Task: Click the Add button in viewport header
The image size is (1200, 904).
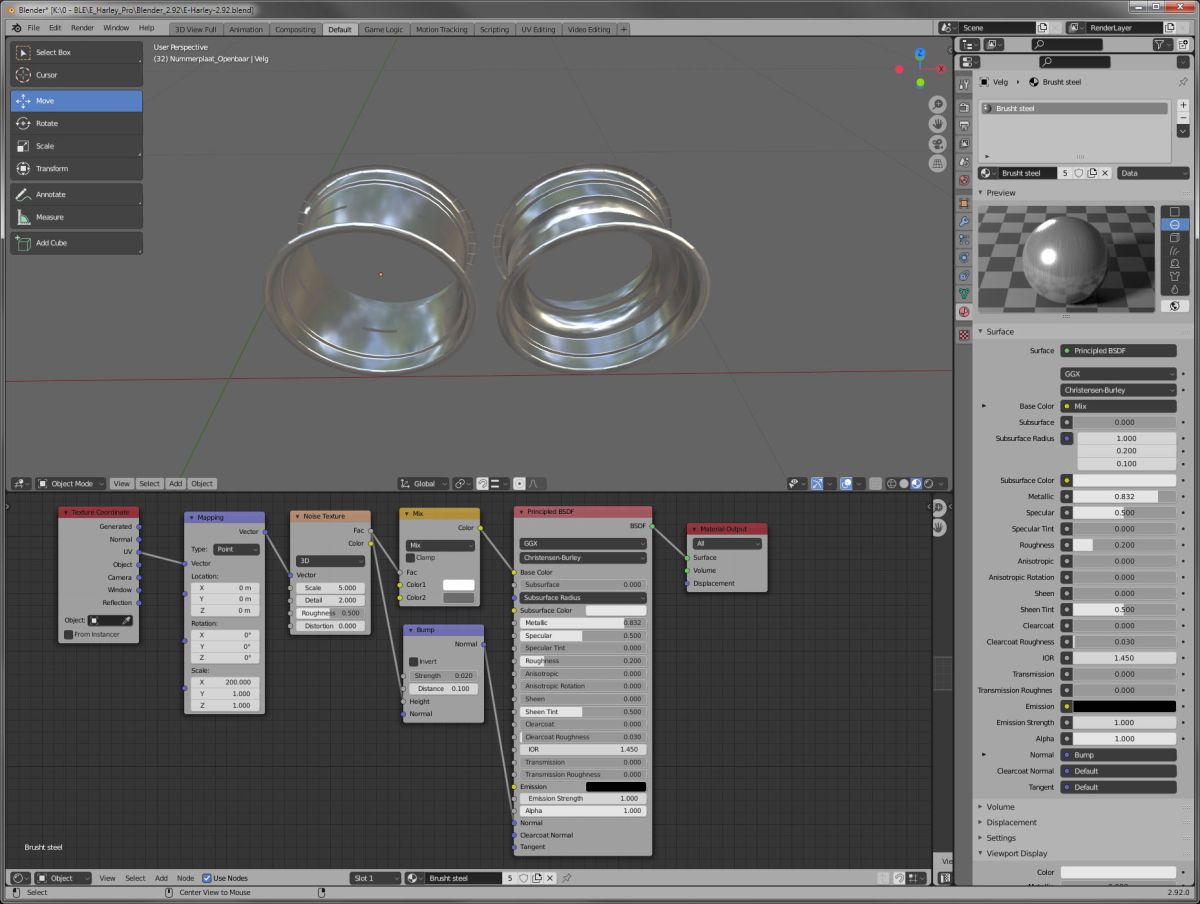Action: [175, 483]
